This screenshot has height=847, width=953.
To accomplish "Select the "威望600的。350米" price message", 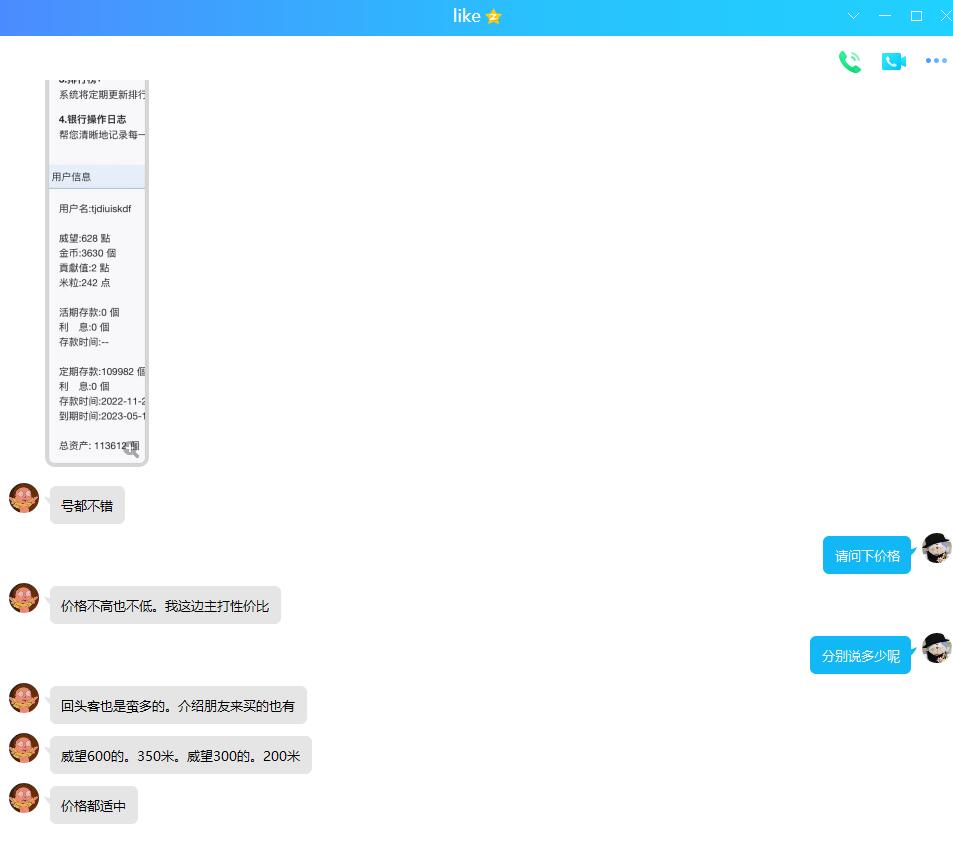I will click(180, 756).
